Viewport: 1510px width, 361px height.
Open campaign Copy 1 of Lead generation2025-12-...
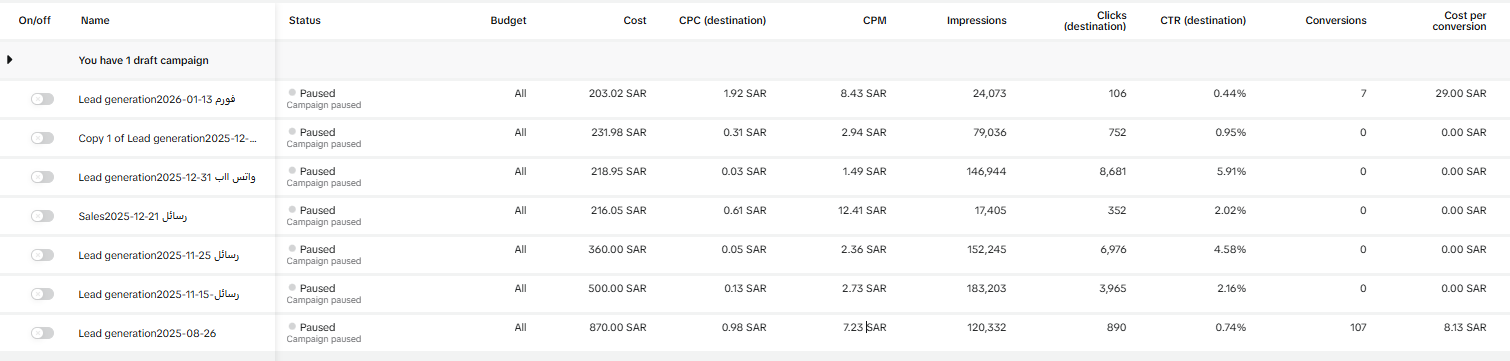click(168, 138)
